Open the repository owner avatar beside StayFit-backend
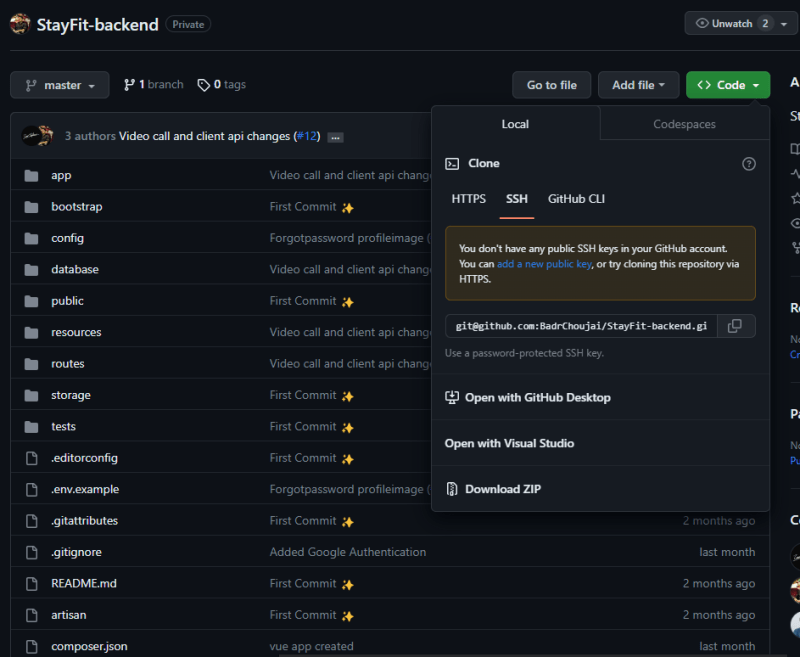This screenshot has width=800, height=657. 20,24
